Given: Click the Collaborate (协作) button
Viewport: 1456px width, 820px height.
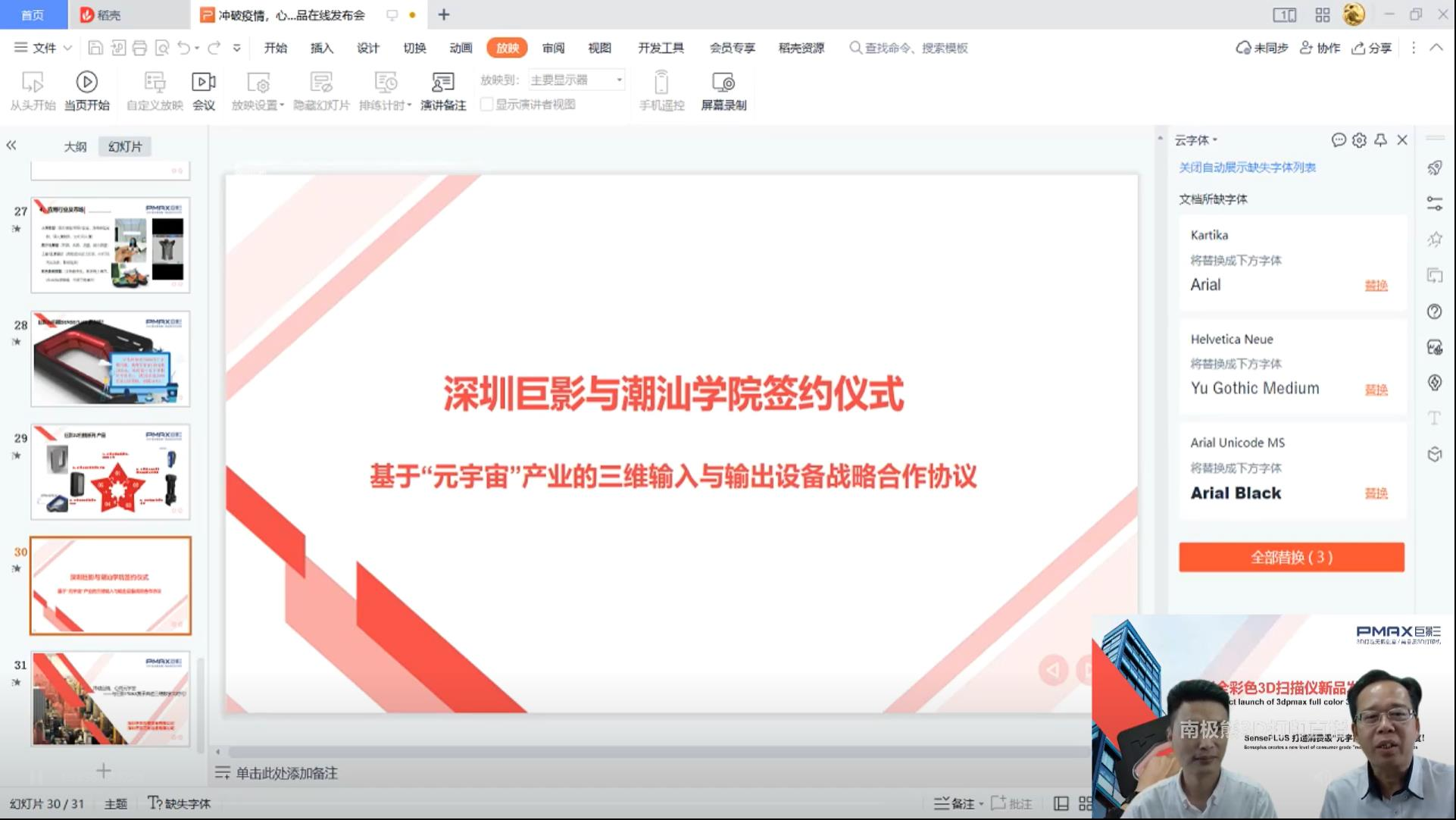Looking at the screenshot, I should tap(1320, 48).
